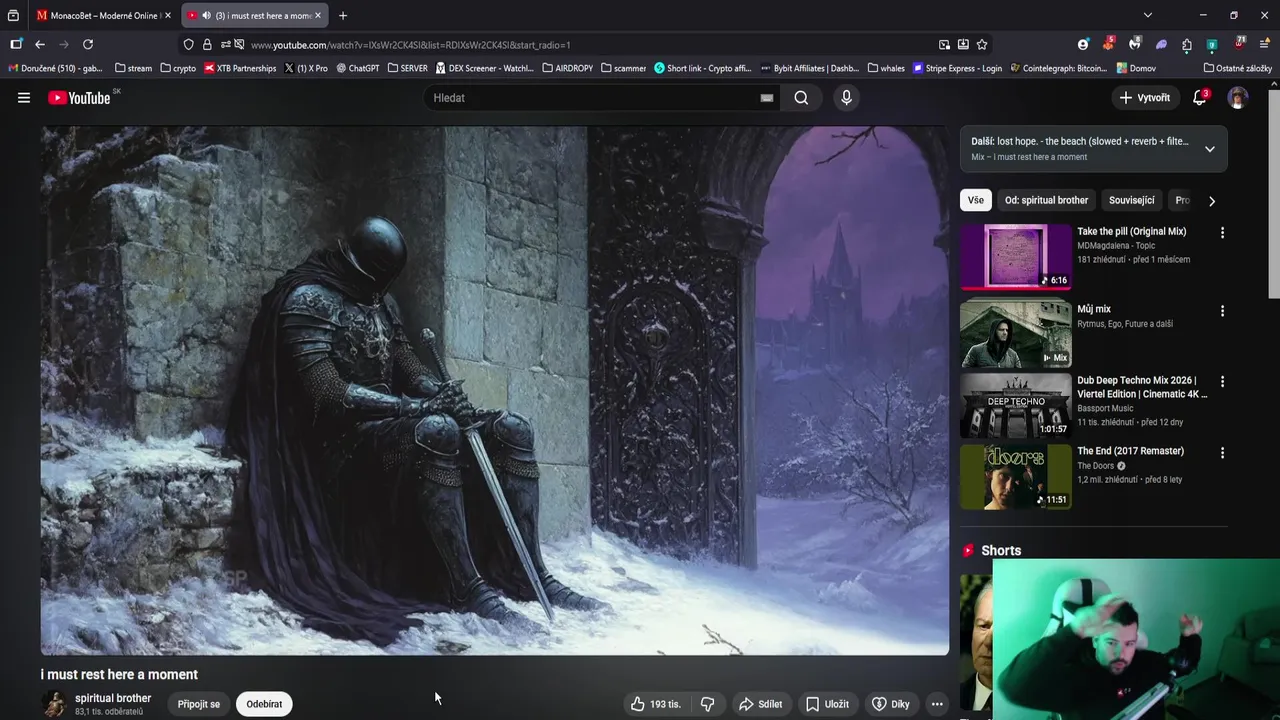Screen dimensions: 1280x720
Task: Start voice search with the microphone
Action: click(x=846, y=98)
